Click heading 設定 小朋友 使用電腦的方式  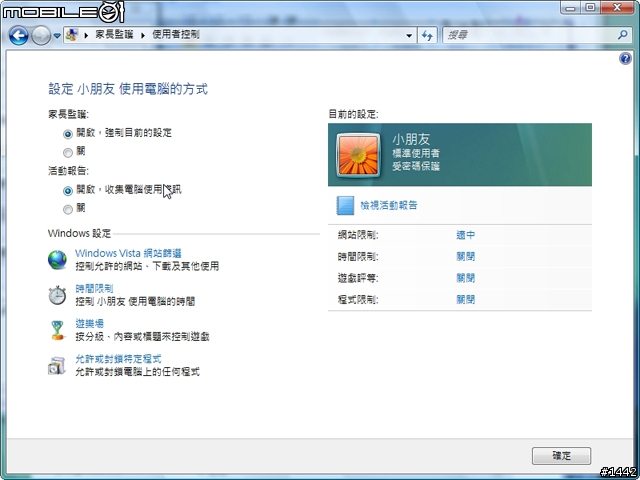128,89
